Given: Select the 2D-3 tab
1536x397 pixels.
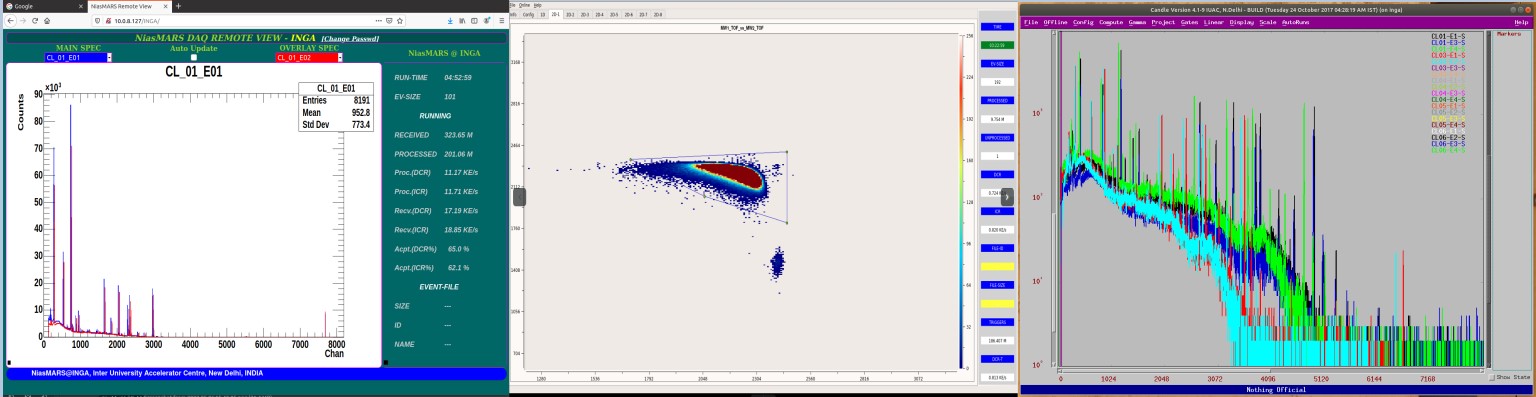Looking at the screenshot, I should pyautogui.click(x=585, y=15).
